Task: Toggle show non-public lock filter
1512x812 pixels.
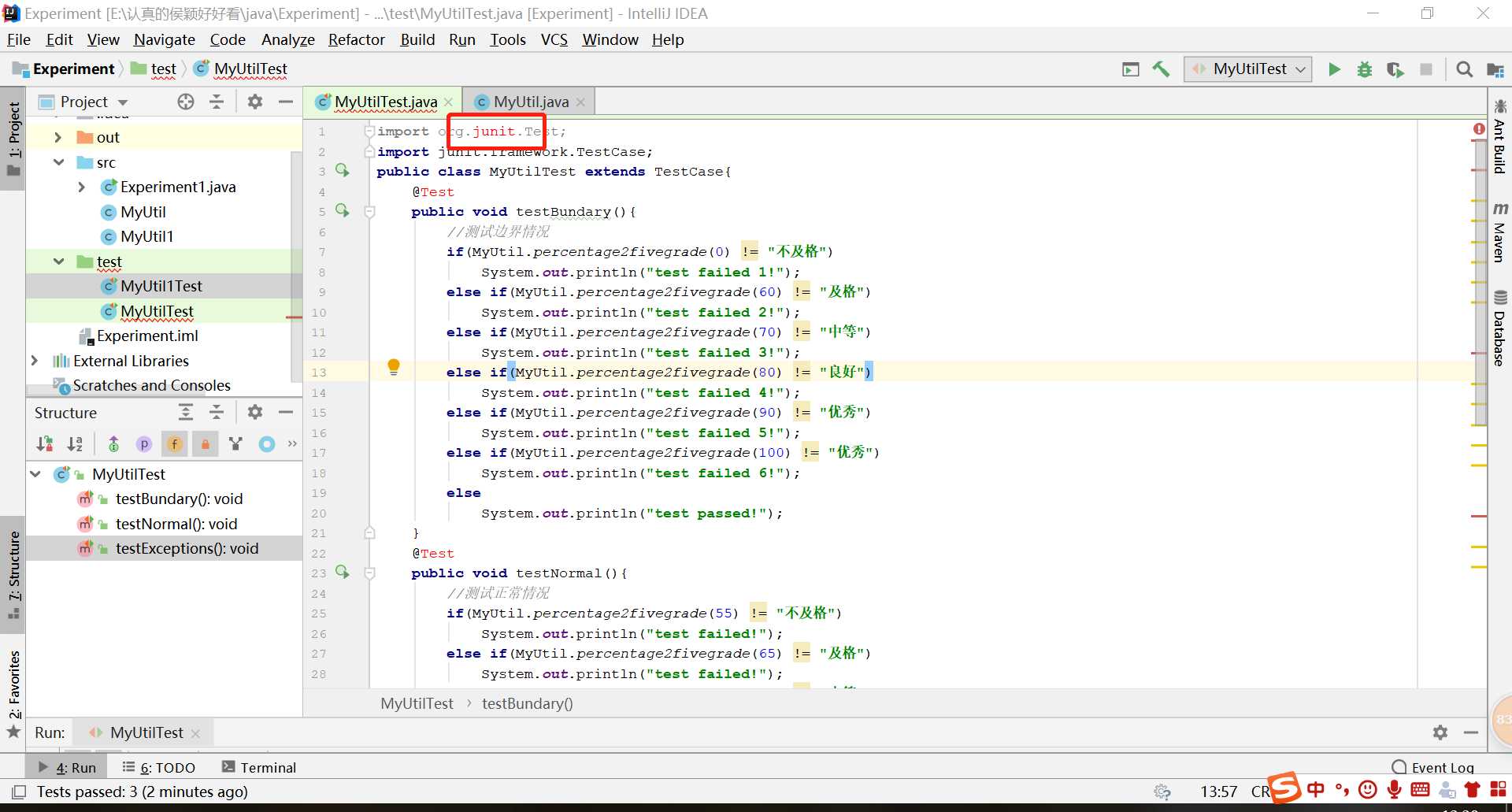Action: point(205,444)
